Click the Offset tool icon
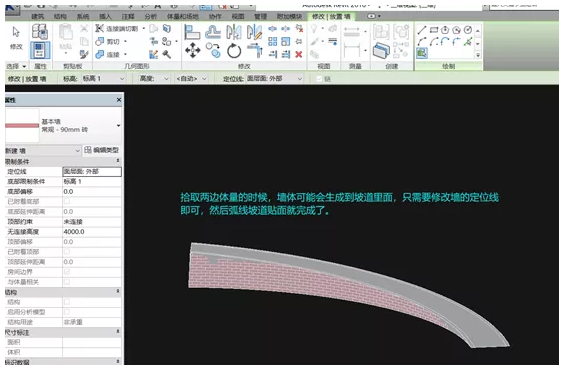The image size is (563, 367). point(213,32)
